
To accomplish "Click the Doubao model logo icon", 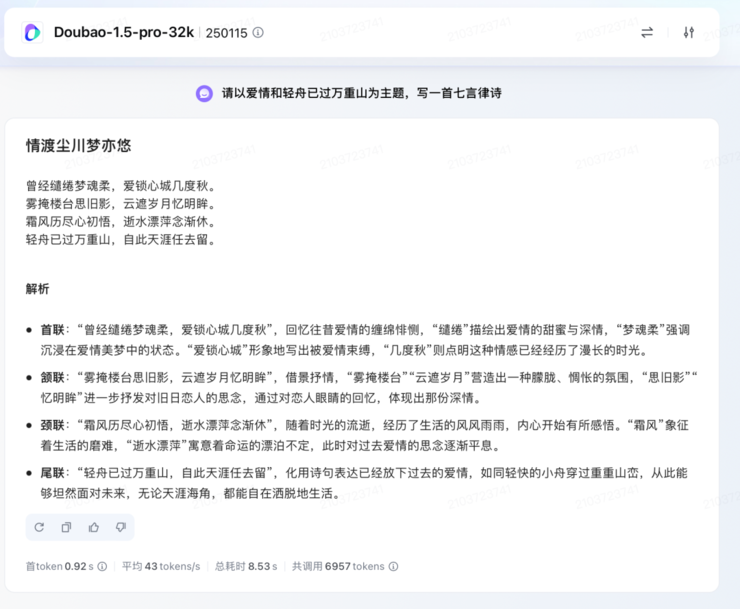I will 33,32.
